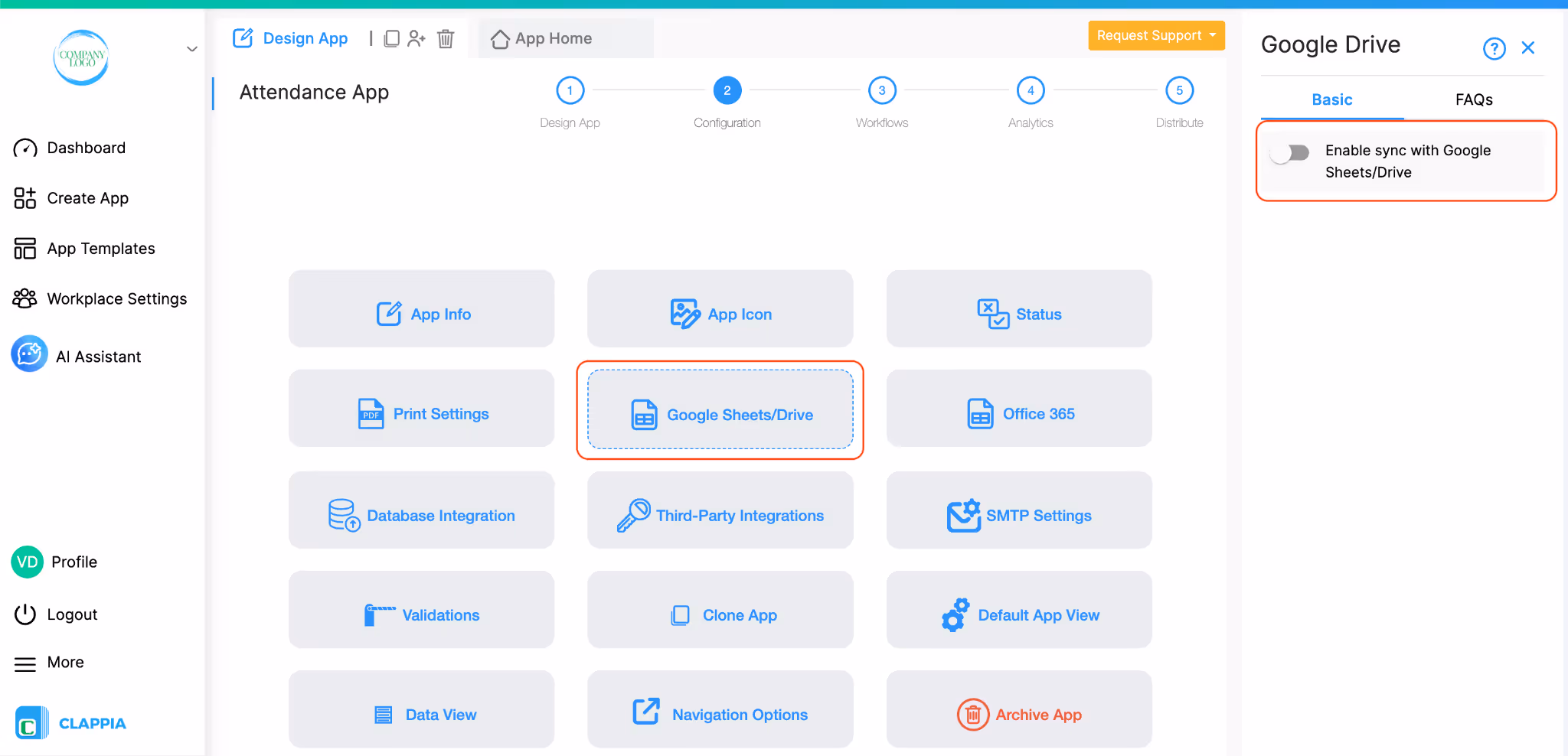1568x756 pixels.
Task: Open the Validations tile
Action: (x=421, y=610)
